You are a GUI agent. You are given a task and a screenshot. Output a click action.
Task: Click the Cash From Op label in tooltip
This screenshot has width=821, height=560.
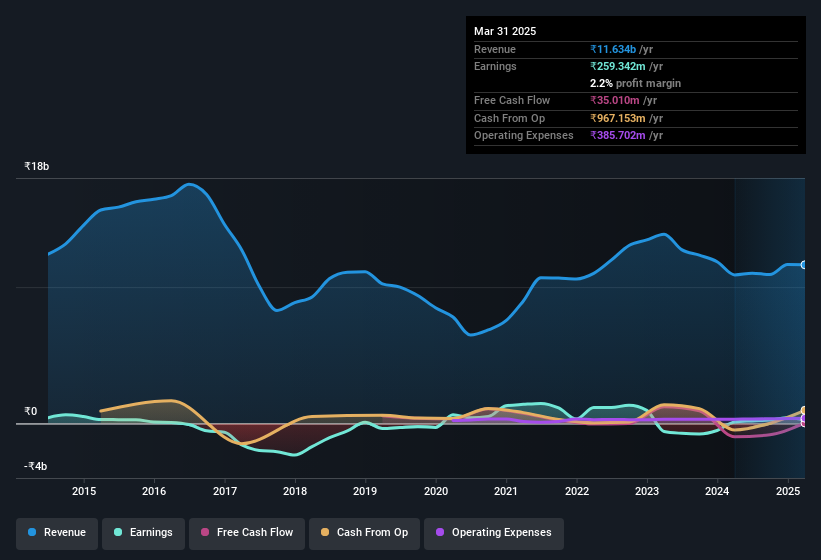509,118
